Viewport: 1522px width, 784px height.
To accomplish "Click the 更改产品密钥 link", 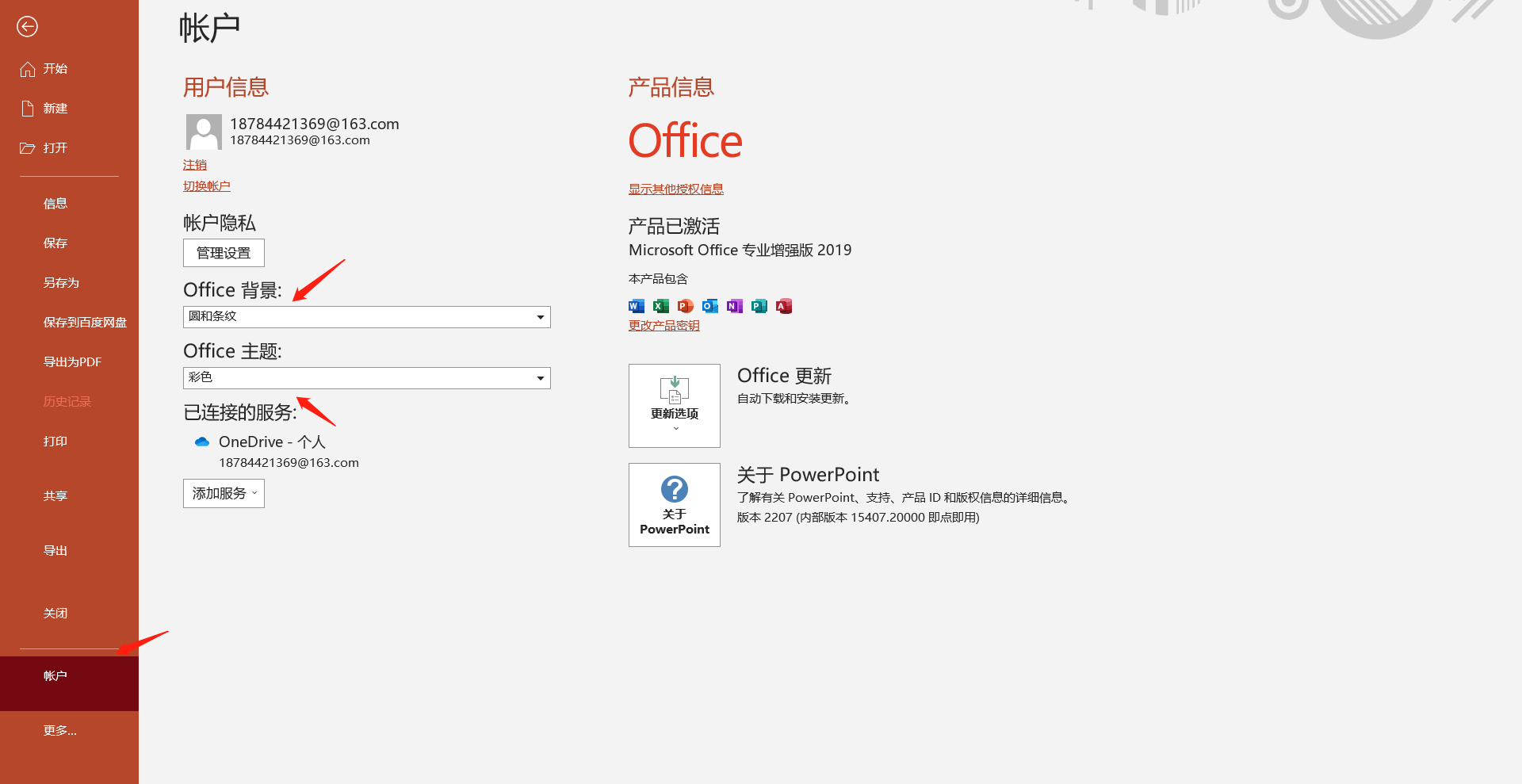I will click(664, 326).
